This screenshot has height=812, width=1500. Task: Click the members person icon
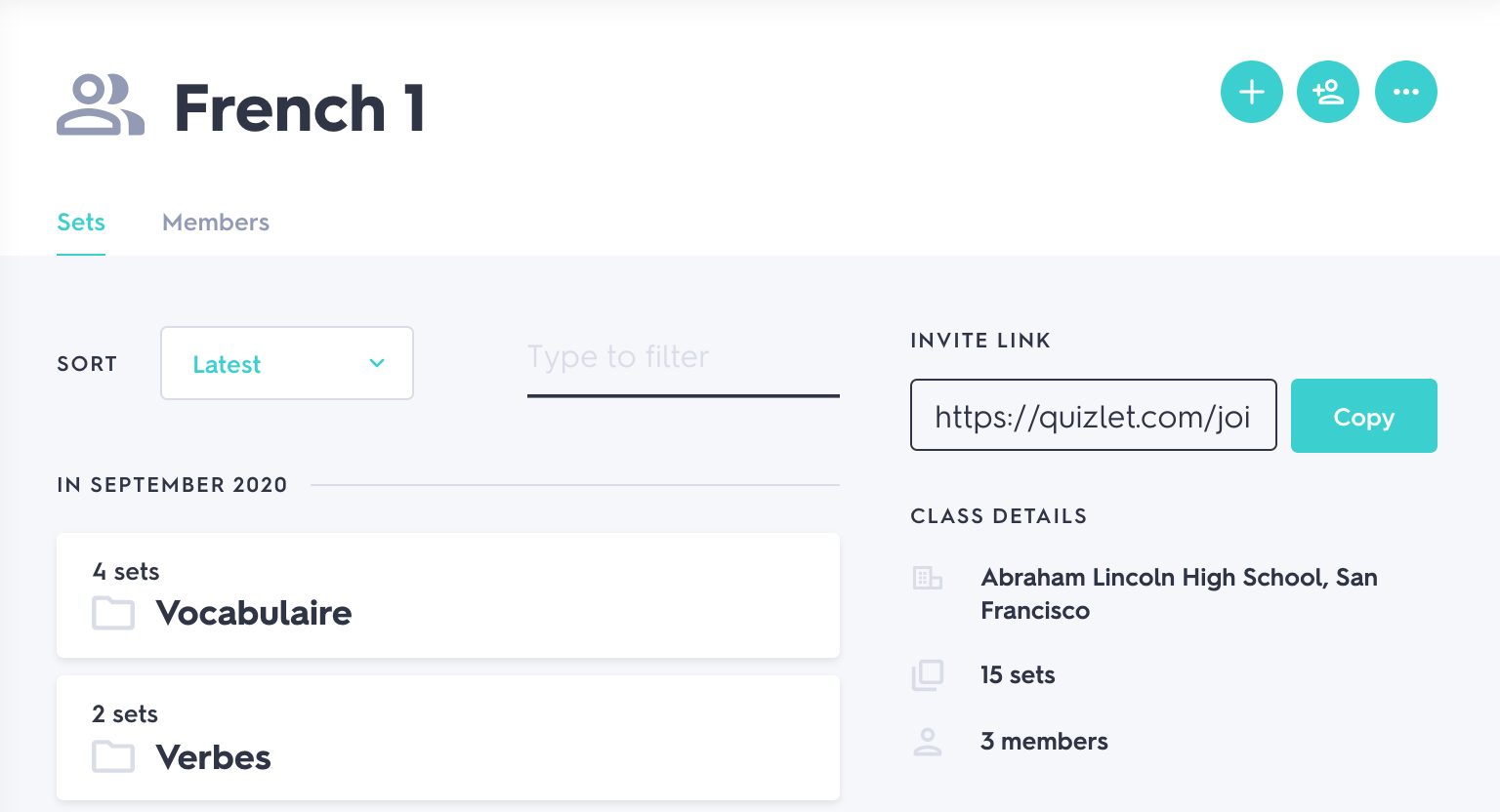(927, 742)
